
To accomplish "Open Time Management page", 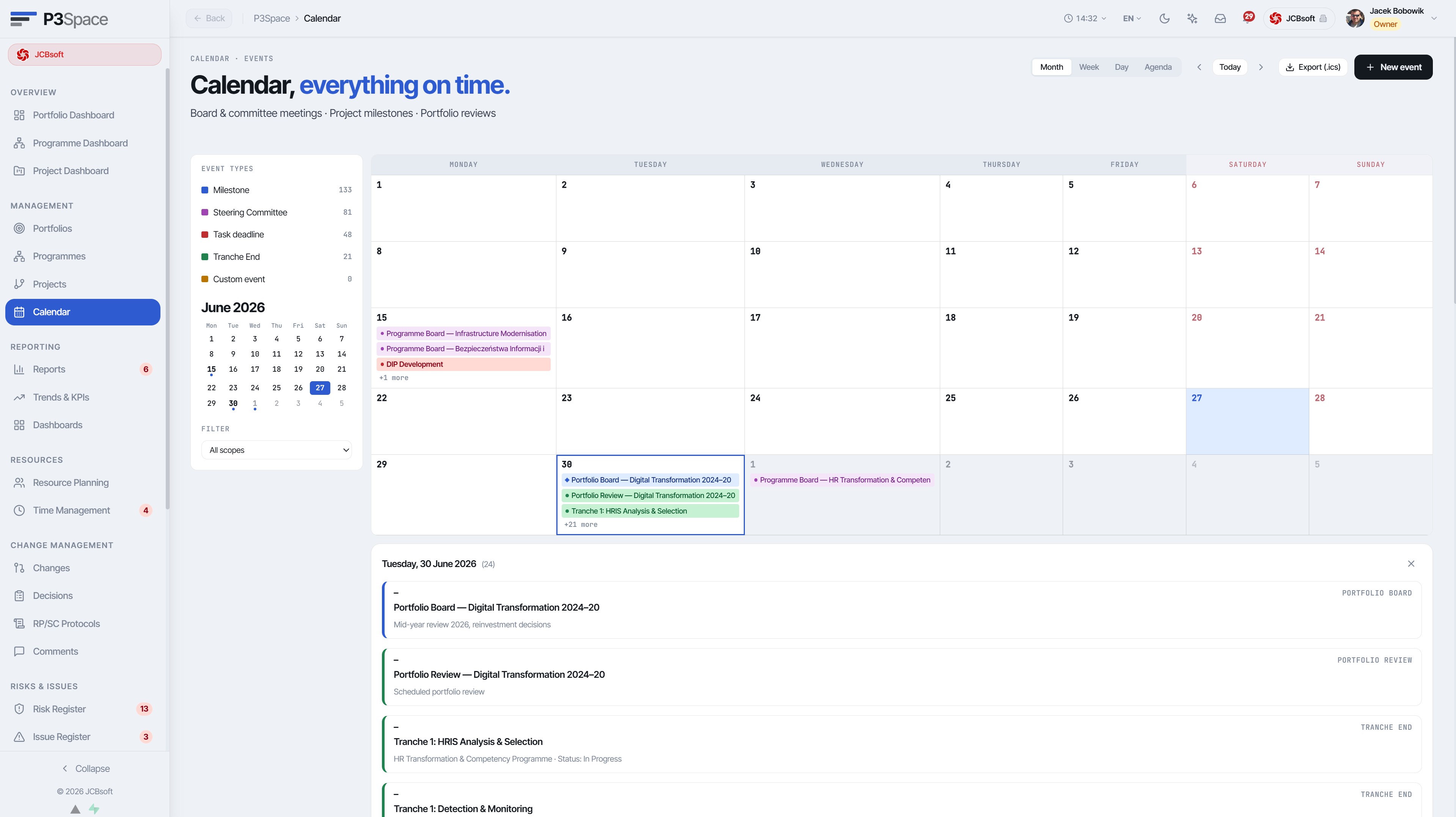I will pyautogui.click(x=83, y=510).
